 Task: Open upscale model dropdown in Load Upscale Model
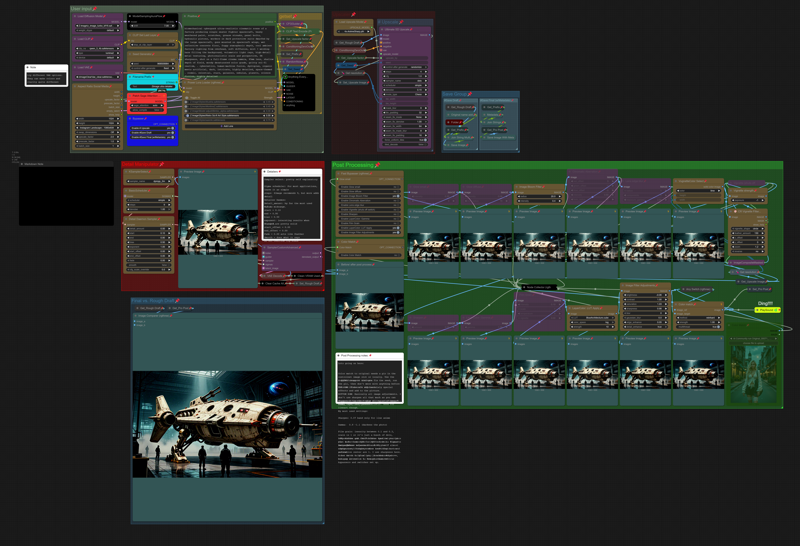click(354, 32)
